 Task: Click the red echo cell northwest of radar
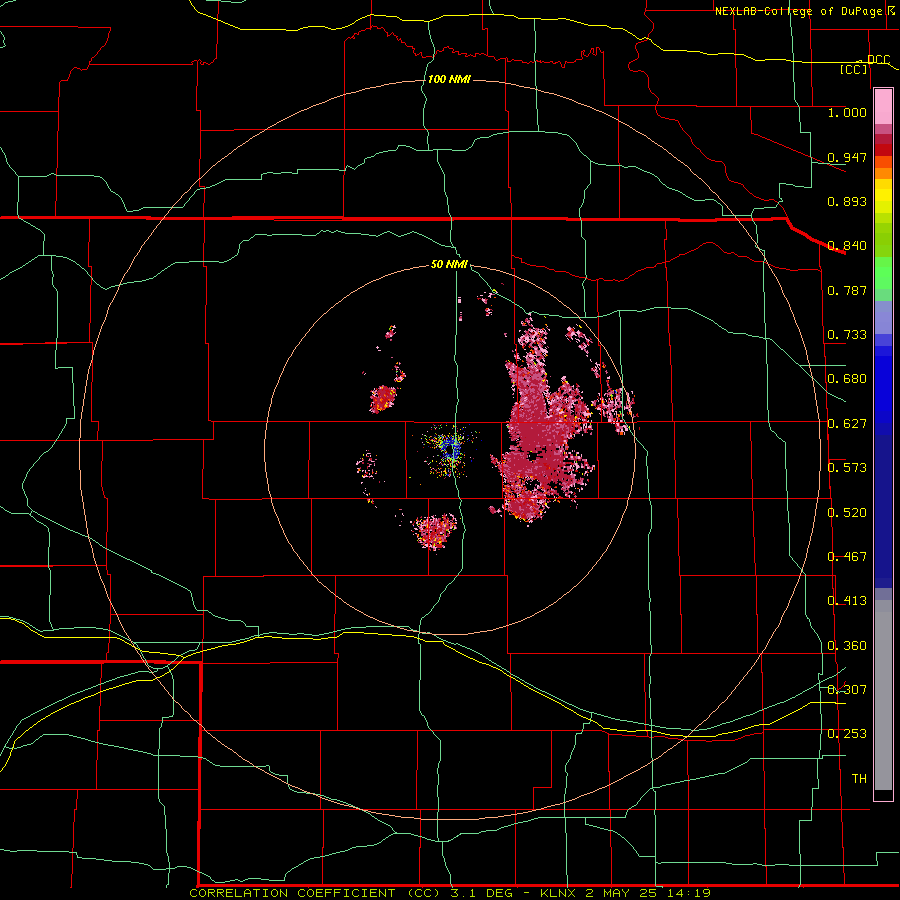[x=383, y=398]
